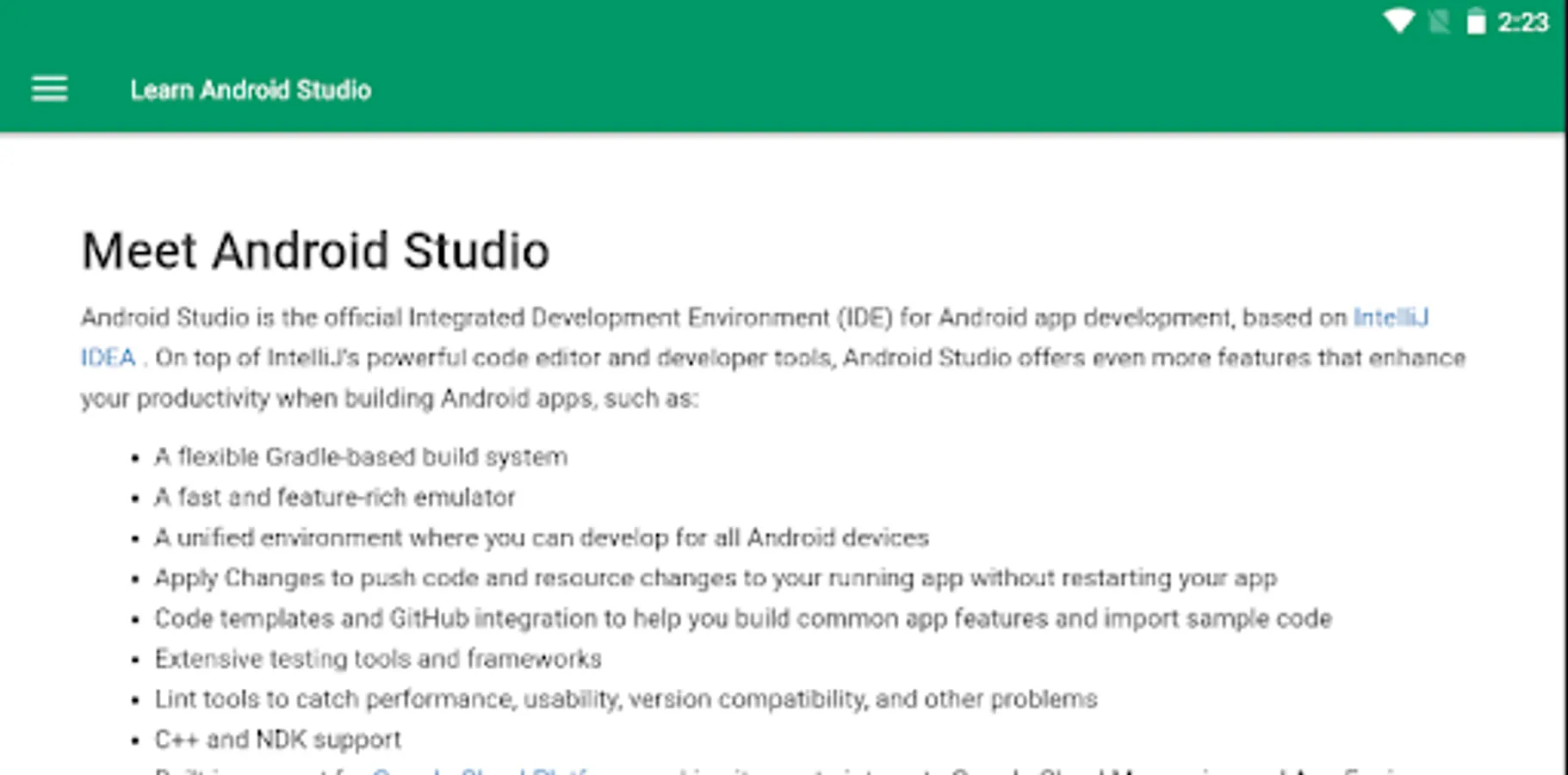Click the "your productivity when building Android apps" line

[390, 399]
